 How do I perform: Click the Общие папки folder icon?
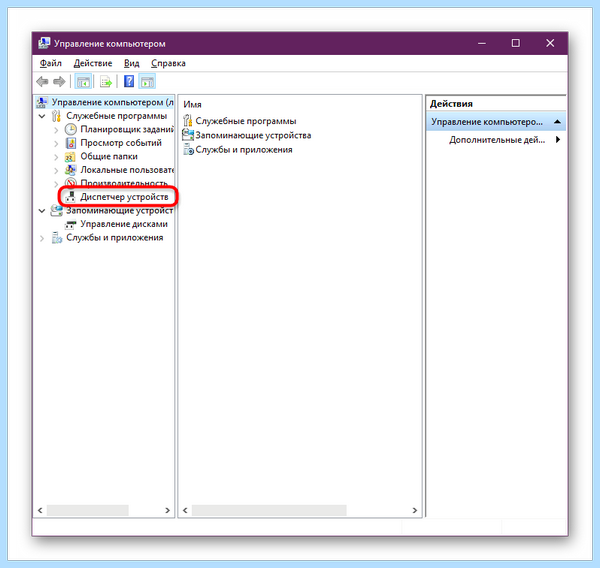pos(70,157)
